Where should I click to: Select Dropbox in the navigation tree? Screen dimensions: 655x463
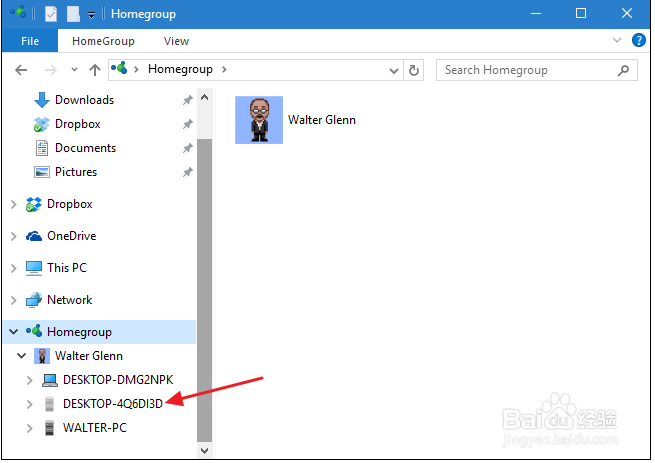click(69, 204)
